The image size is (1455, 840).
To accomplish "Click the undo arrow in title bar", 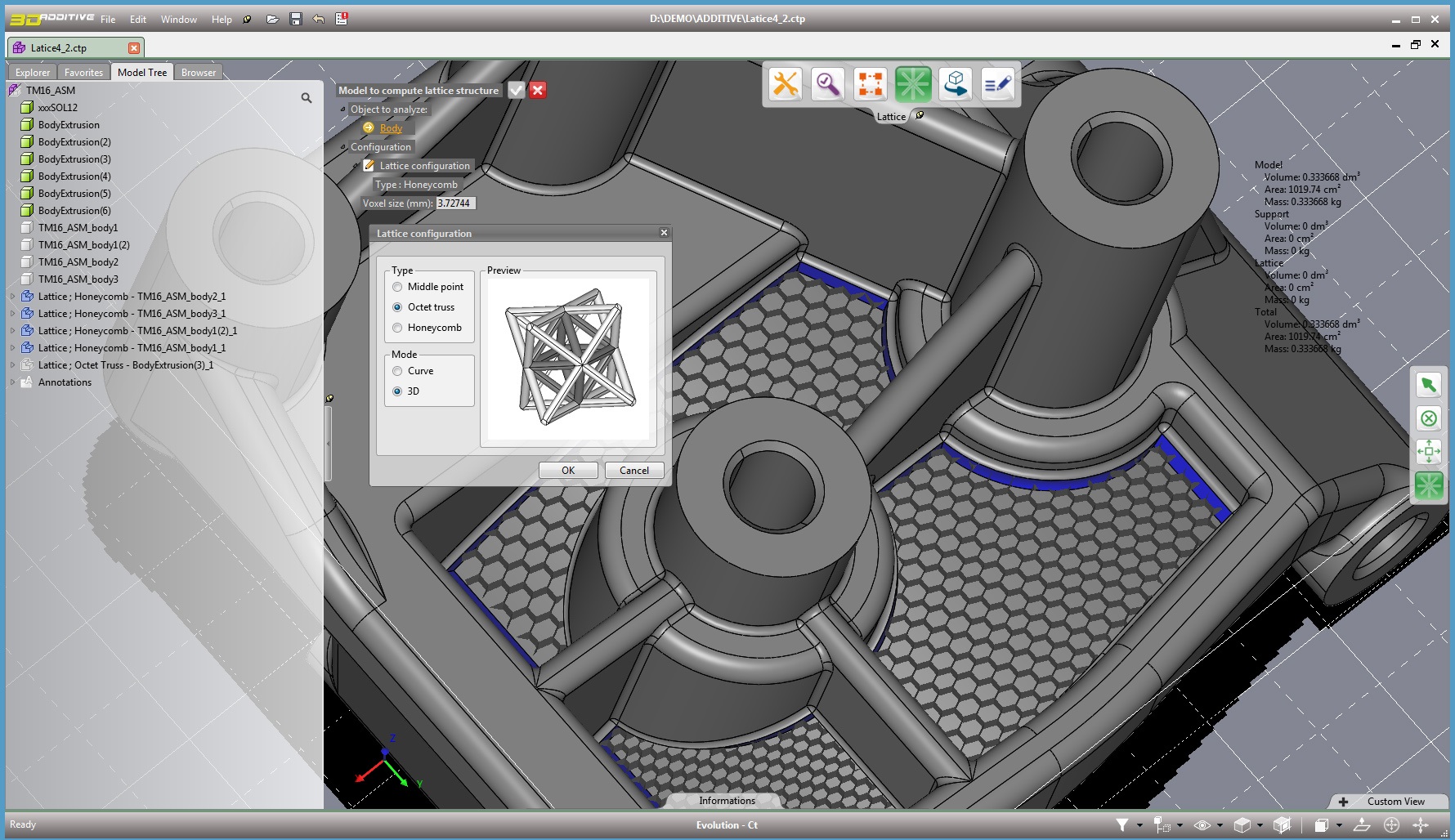I will 319,19.
